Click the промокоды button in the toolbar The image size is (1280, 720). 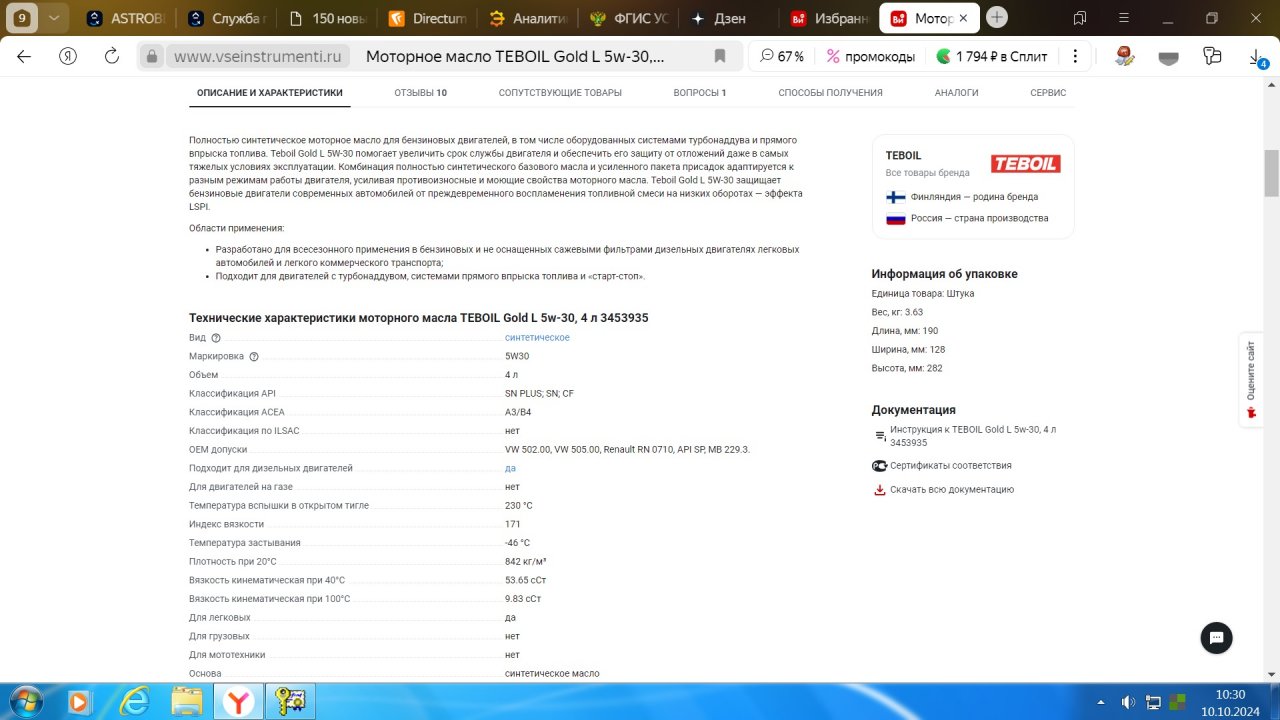coord(871,56)
